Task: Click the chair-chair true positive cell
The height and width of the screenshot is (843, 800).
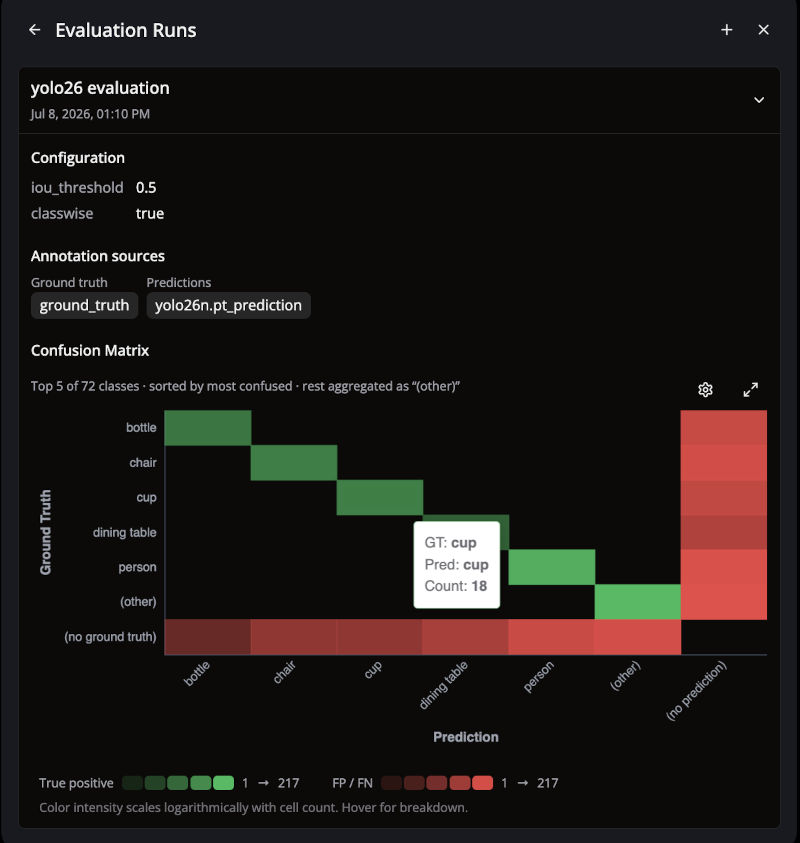Action: click(294, 462)
